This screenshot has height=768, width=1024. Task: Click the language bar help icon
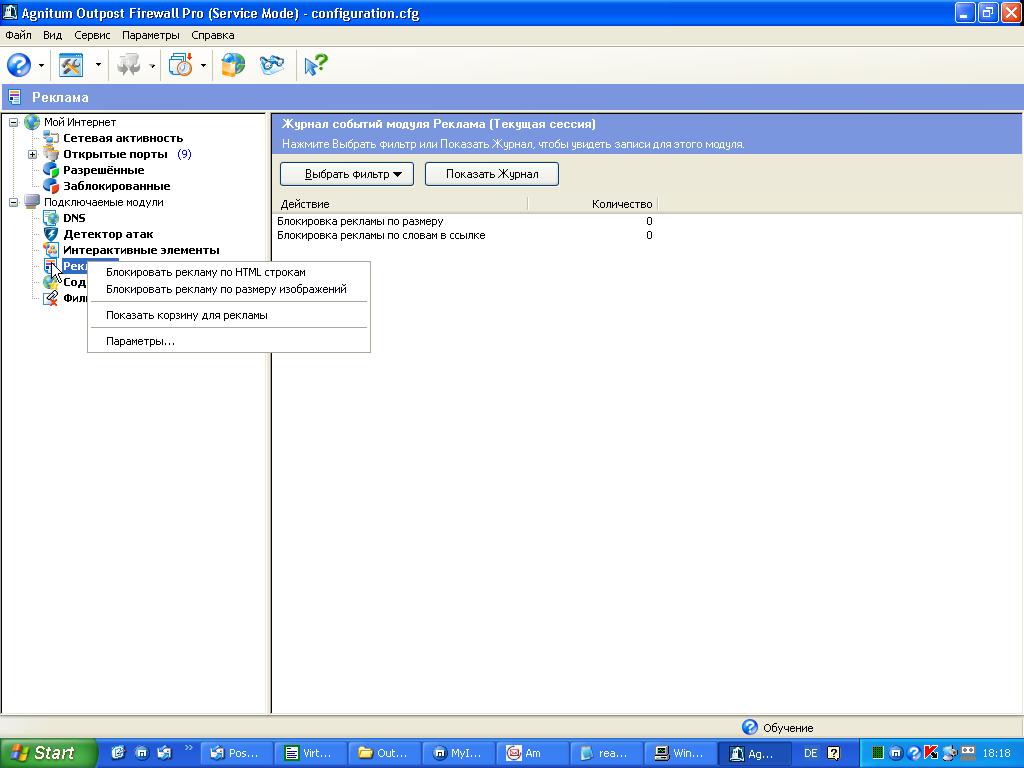tap(833, 753)
